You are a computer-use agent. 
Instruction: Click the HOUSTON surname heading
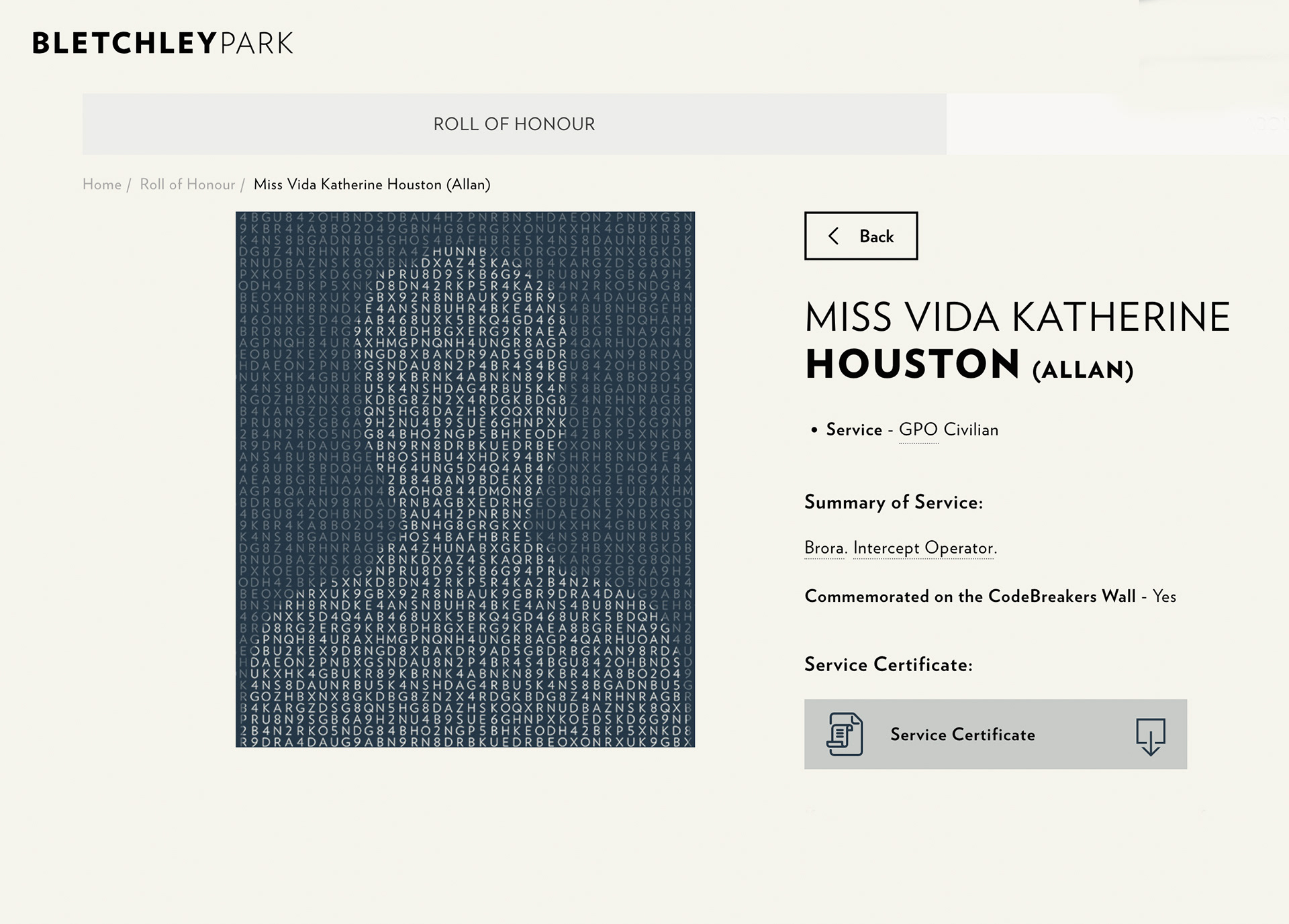(x=912, y=364)
